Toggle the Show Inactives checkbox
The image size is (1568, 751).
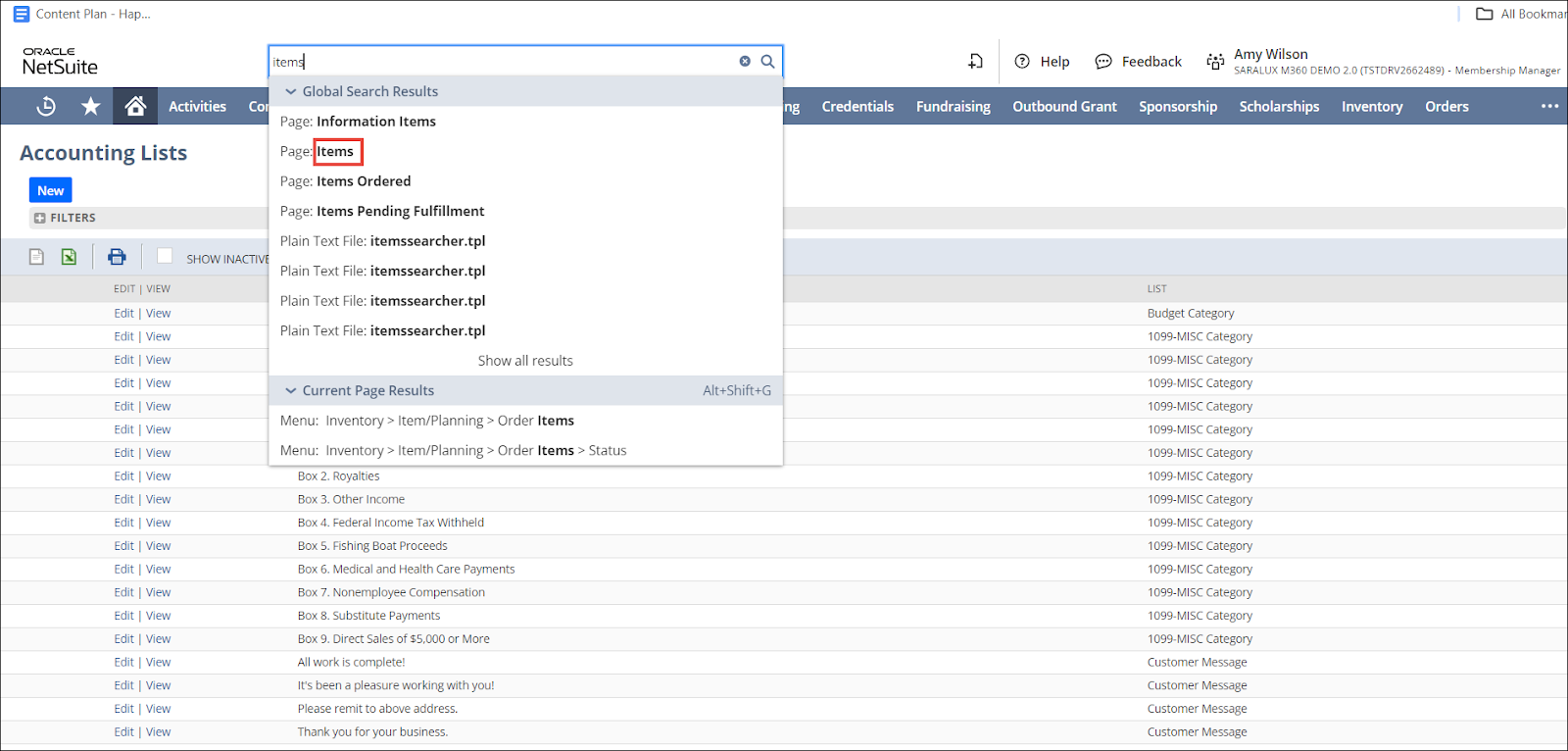point(165,256)
